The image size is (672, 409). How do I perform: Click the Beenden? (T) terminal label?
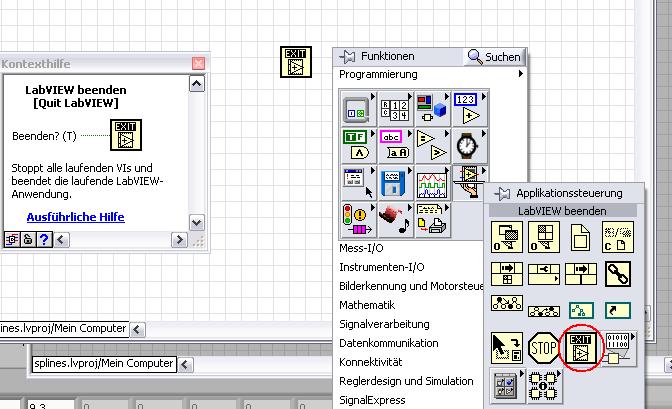tap(44, 136)
